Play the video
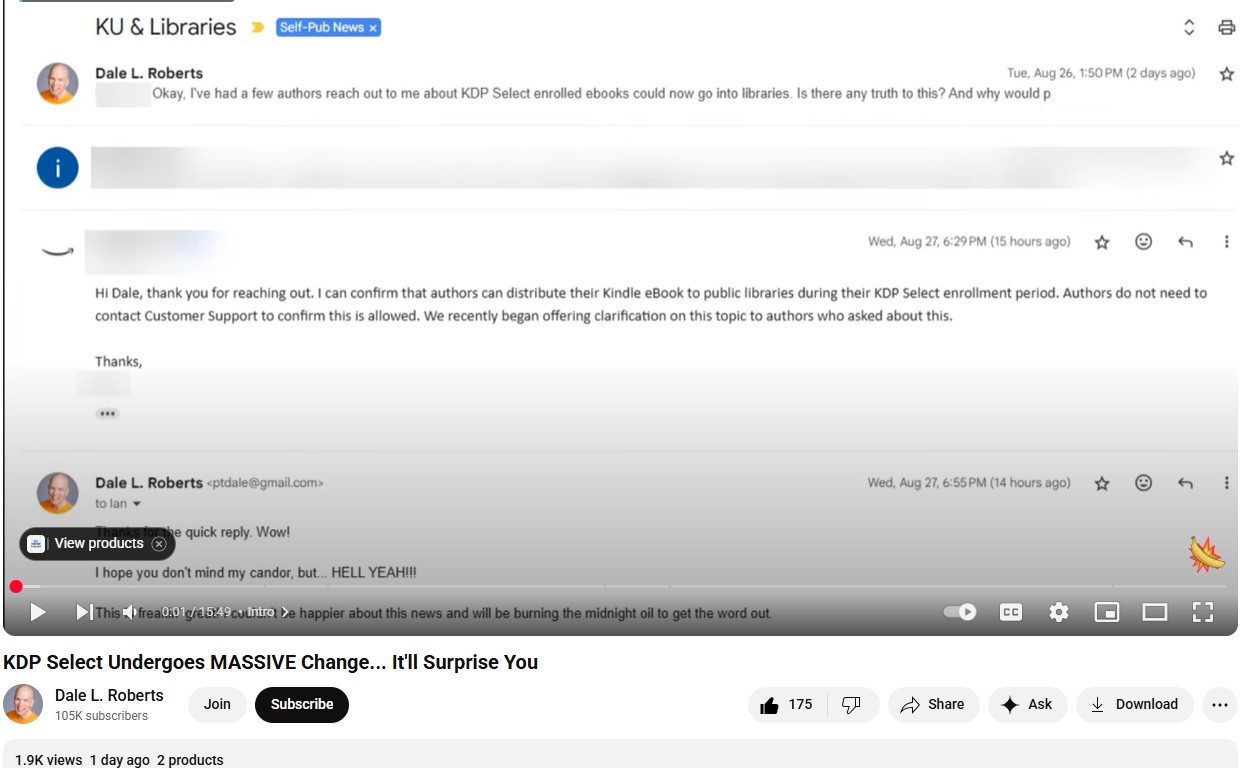The image size is (1250, 768). tap(38, 612)
